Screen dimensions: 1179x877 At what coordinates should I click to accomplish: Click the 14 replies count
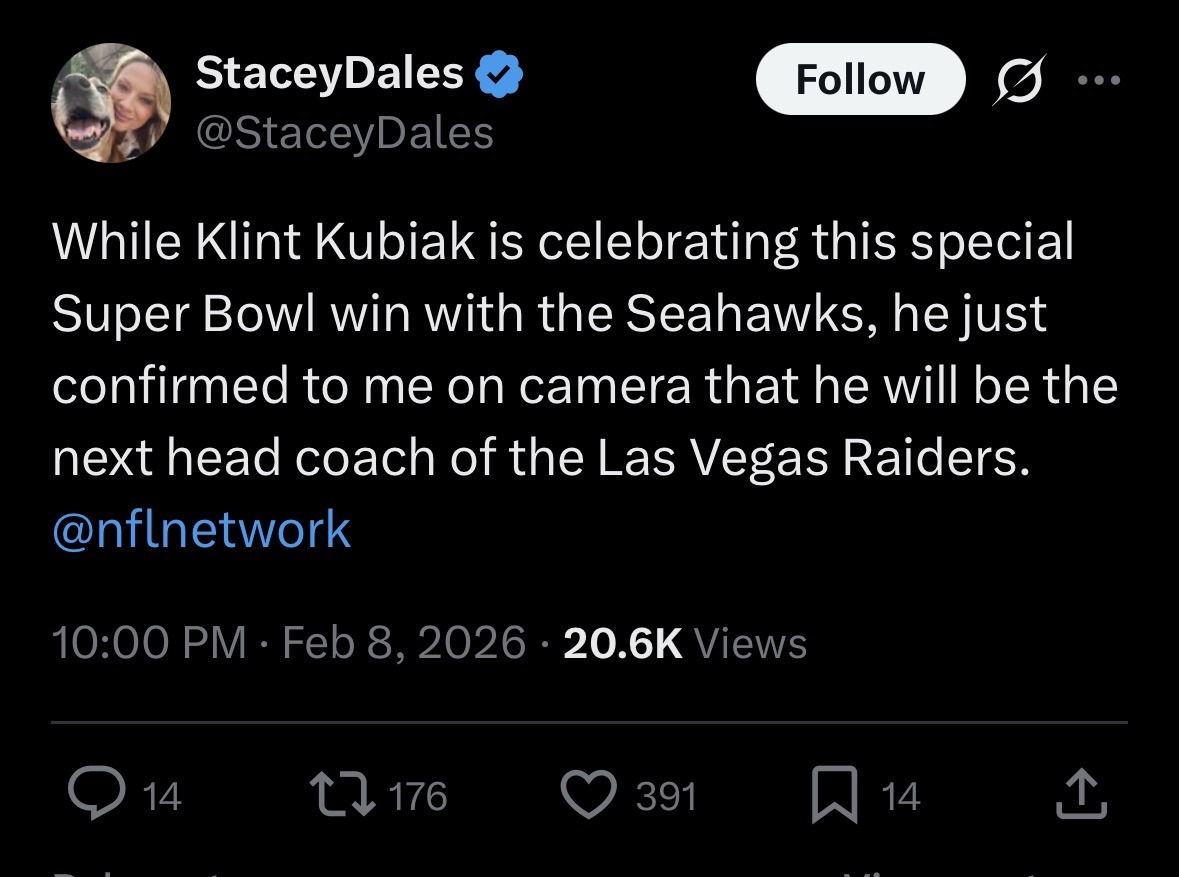point(162,796)
